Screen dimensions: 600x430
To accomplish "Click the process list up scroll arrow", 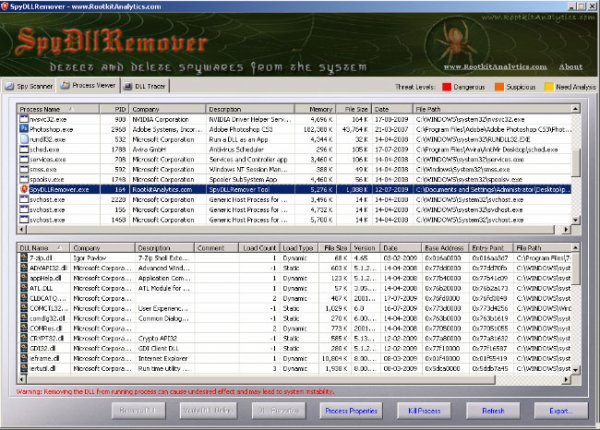I will pos(576,109).
